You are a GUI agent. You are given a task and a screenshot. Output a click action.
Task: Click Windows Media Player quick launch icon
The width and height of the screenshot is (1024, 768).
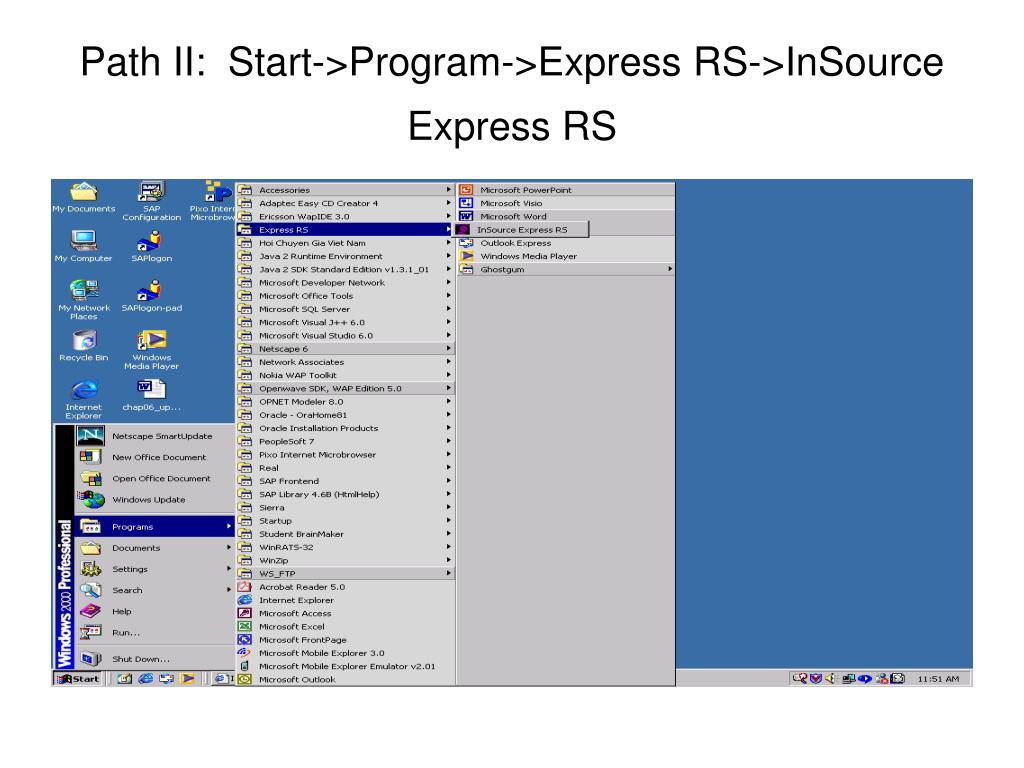point(187,679)
